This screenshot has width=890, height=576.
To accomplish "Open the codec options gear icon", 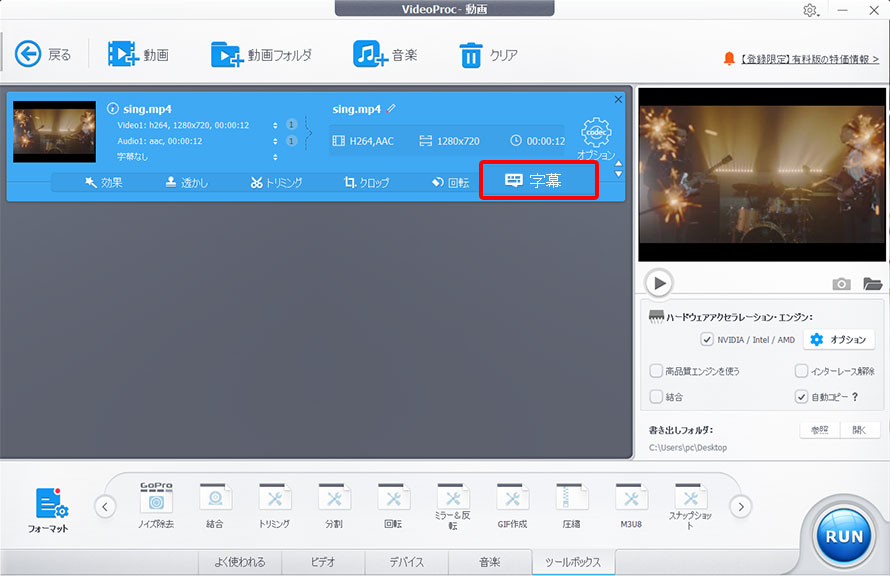I will [x=596, y=133].
